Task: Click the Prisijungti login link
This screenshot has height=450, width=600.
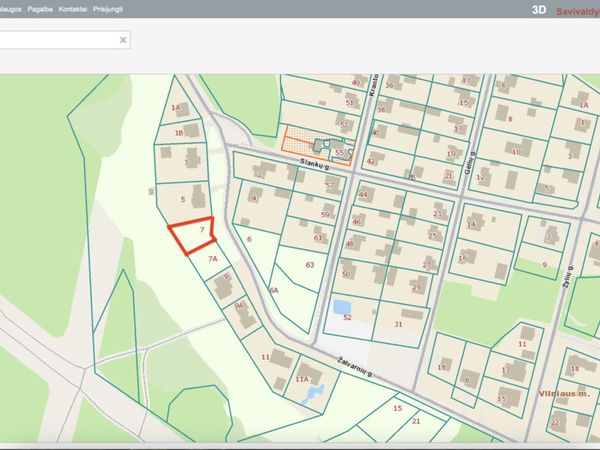Action: [108, 9]
